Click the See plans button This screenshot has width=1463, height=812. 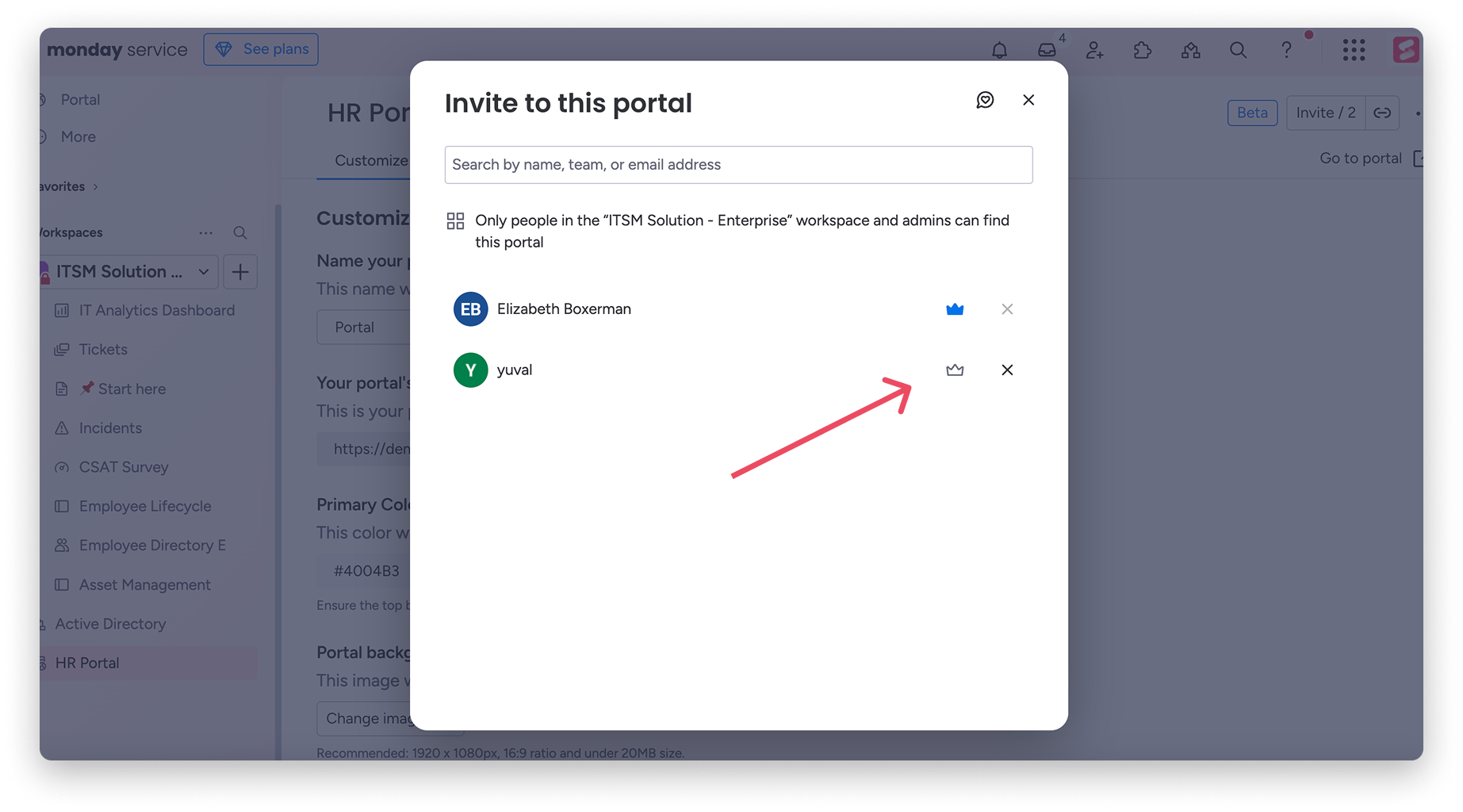[x=261, y=49]
